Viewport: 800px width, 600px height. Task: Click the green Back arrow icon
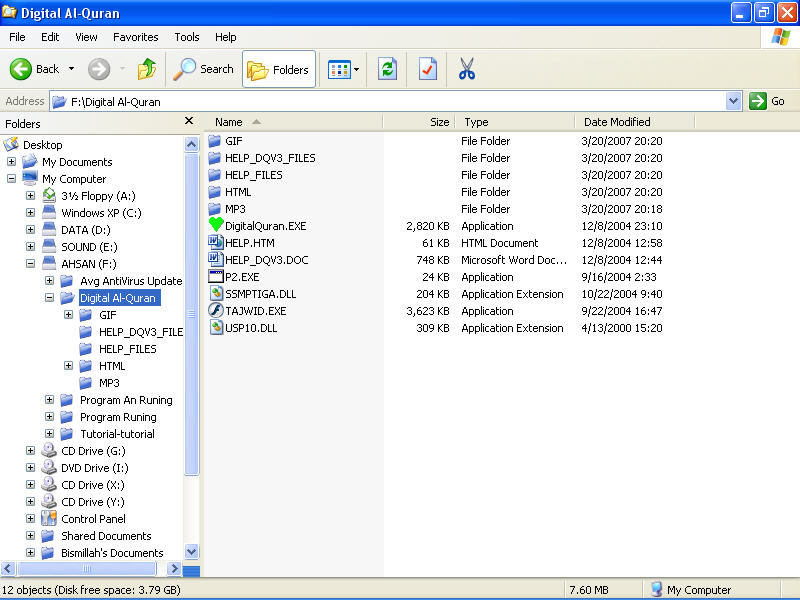pos(21,69)
